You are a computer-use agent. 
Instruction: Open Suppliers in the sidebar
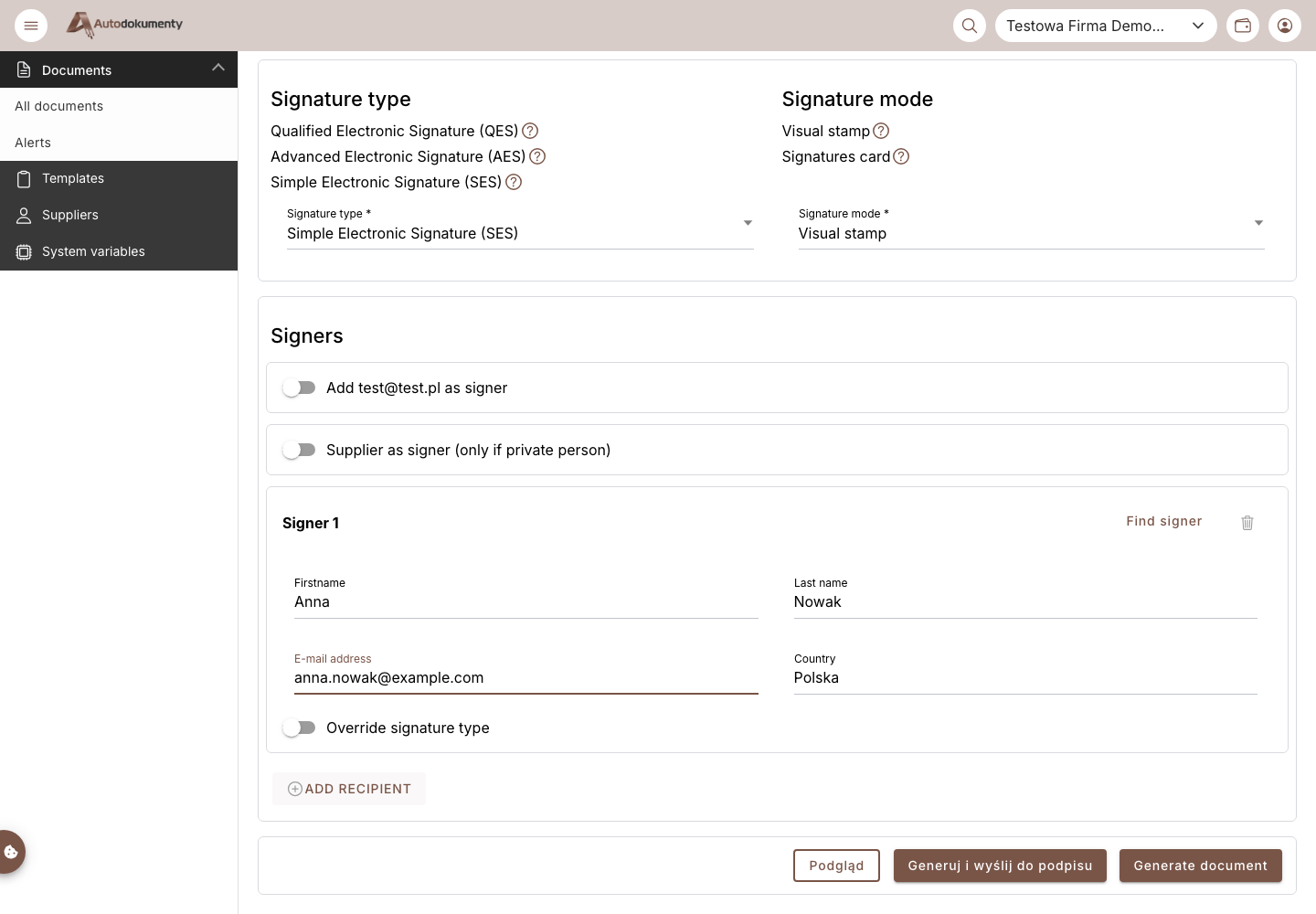tap(119, 216)
